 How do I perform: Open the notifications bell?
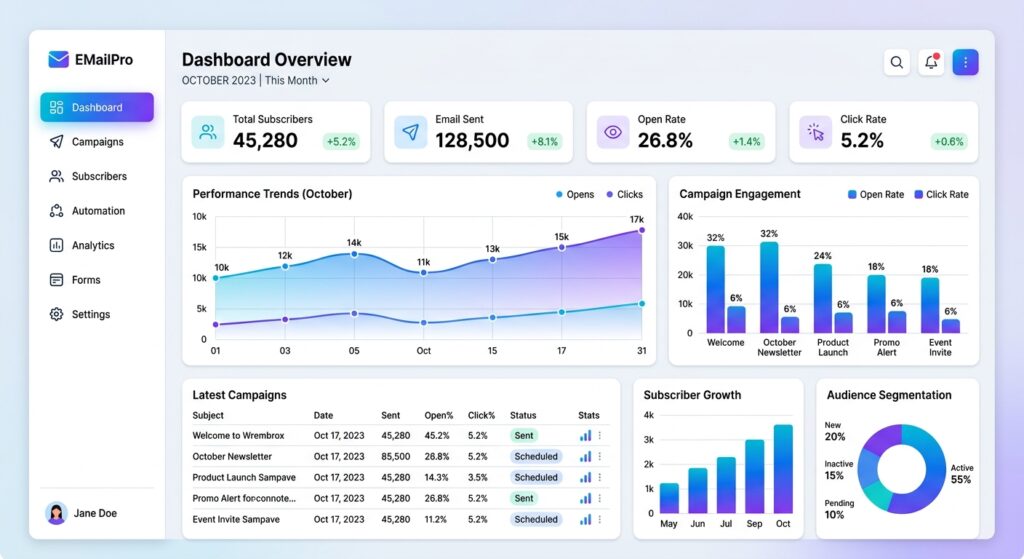tap(931, 62)
